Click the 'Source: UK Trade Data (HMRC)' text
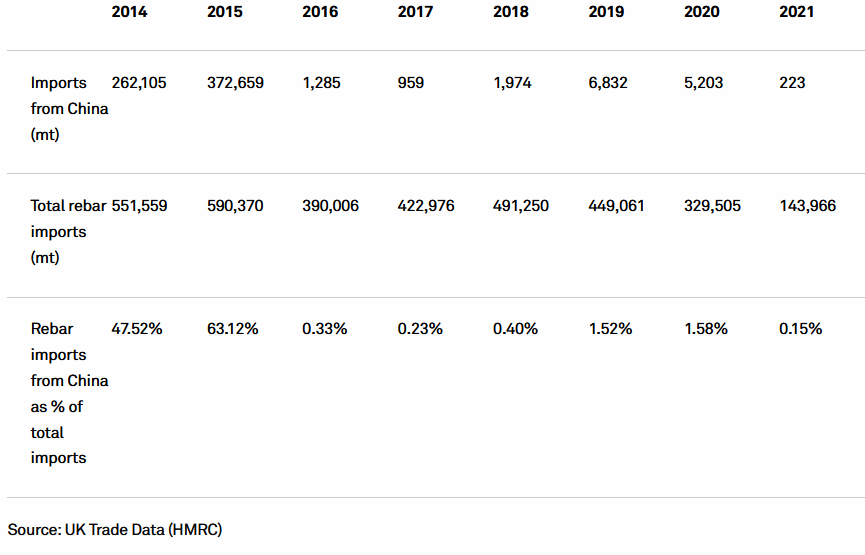This screenshot has width=865, height=555. [x=115, y=529]
